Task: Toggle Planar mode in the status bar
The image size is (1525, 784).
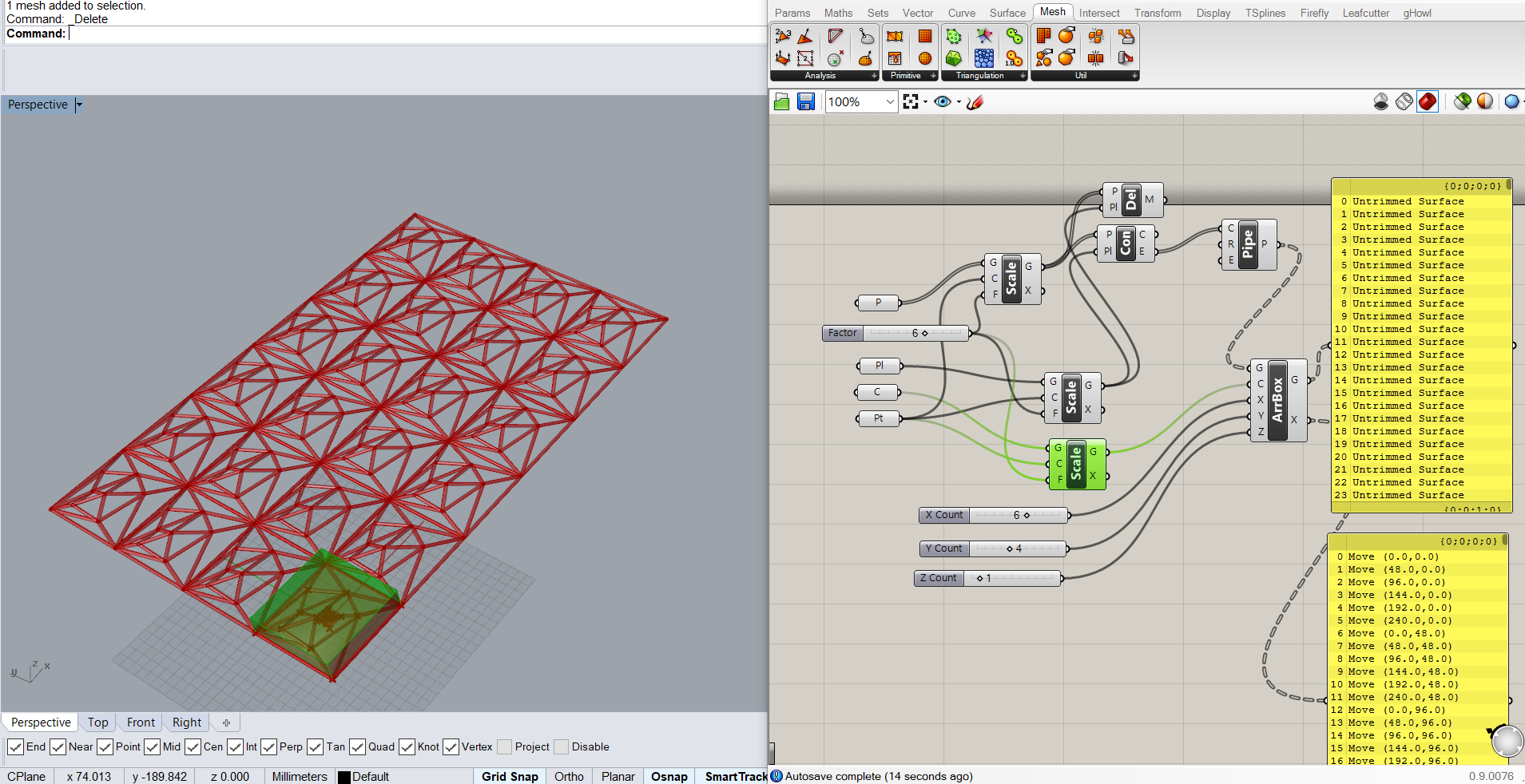Action: point(618,777)
